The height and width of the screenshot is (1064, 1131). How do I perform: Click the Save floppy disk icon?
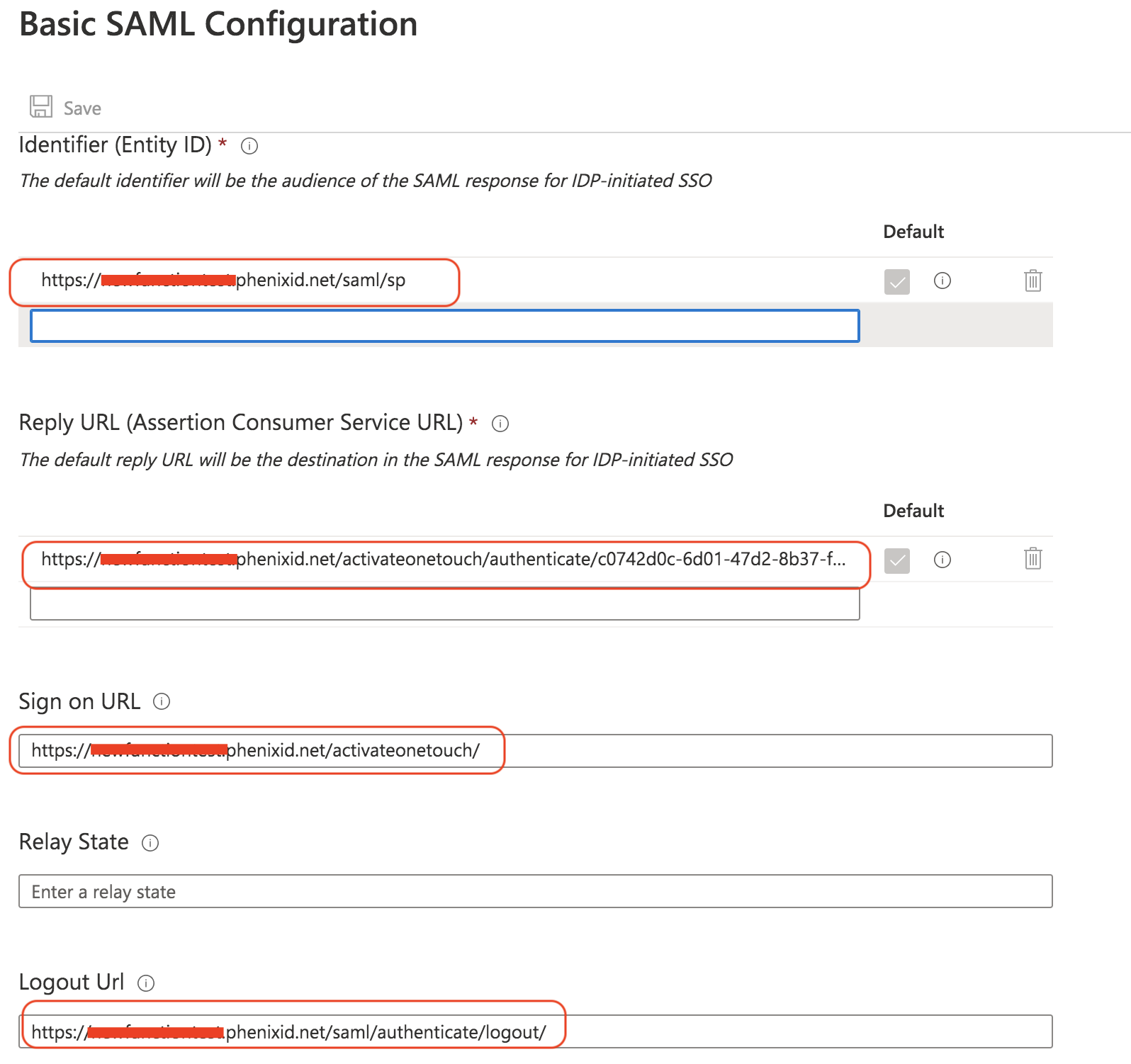click(x=41, y=107)
